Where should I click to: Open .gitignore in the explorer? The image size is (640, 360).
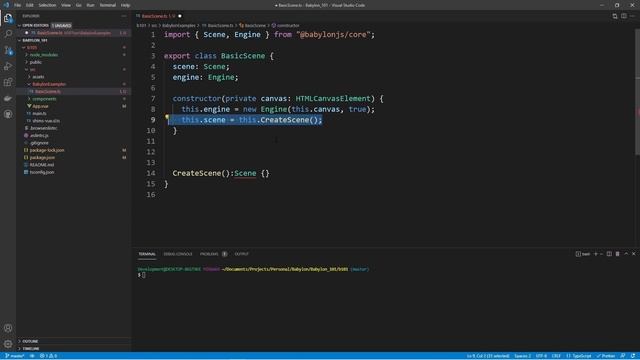[39, 143]
